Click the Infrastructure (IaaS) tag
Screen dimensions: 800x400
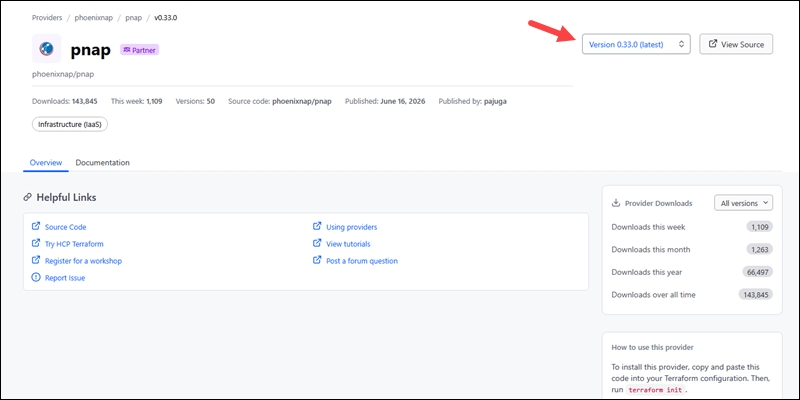(70, 124)
